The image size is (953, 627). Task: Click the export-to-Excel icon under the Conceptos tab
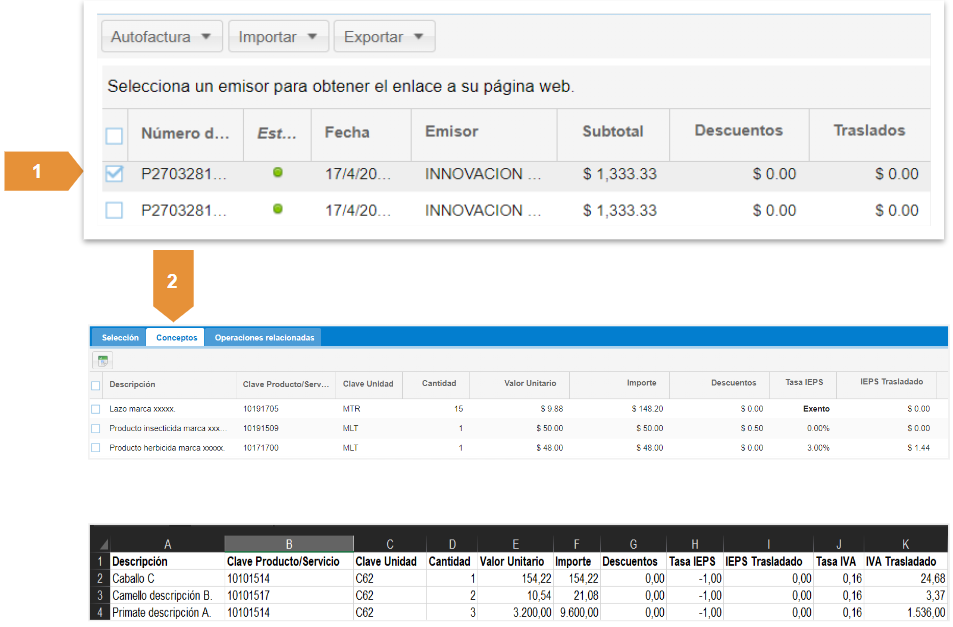(103, 360)
